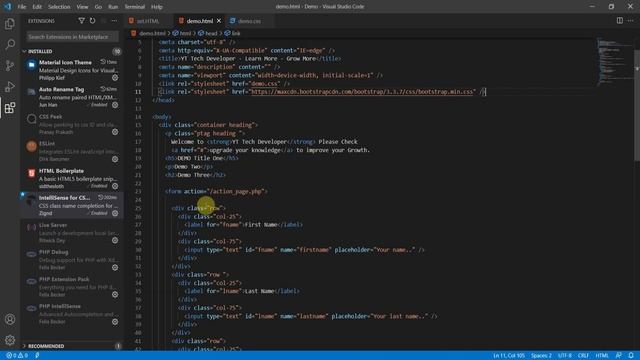Click the html breadcrumb segment
The width and height of the screenshot is (640, 360).
click(182, 33)
